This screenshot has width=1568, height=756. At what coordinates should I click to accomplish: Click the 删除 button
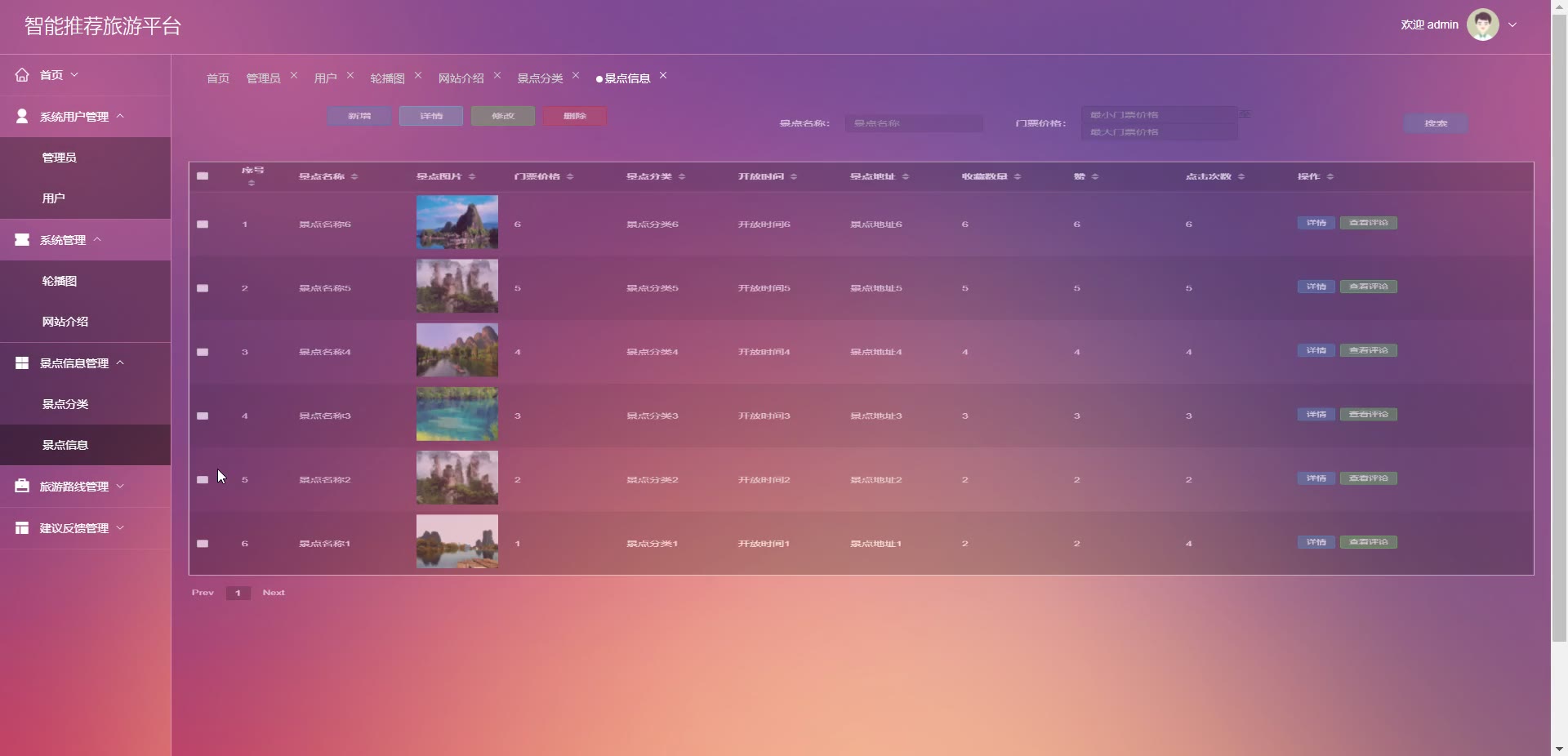pyautogui.click(x=575, y=116)
